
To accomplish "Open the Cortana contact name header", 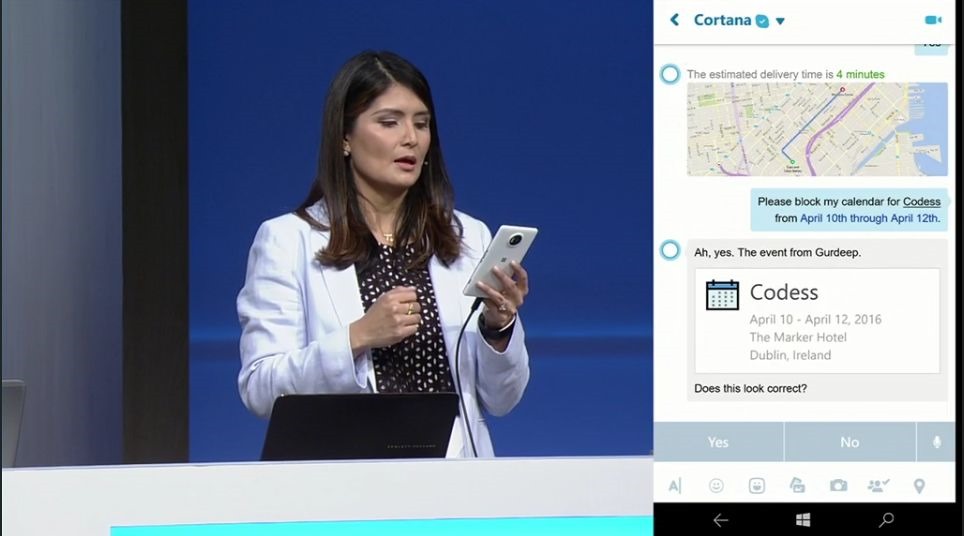I will coord(722,20).
